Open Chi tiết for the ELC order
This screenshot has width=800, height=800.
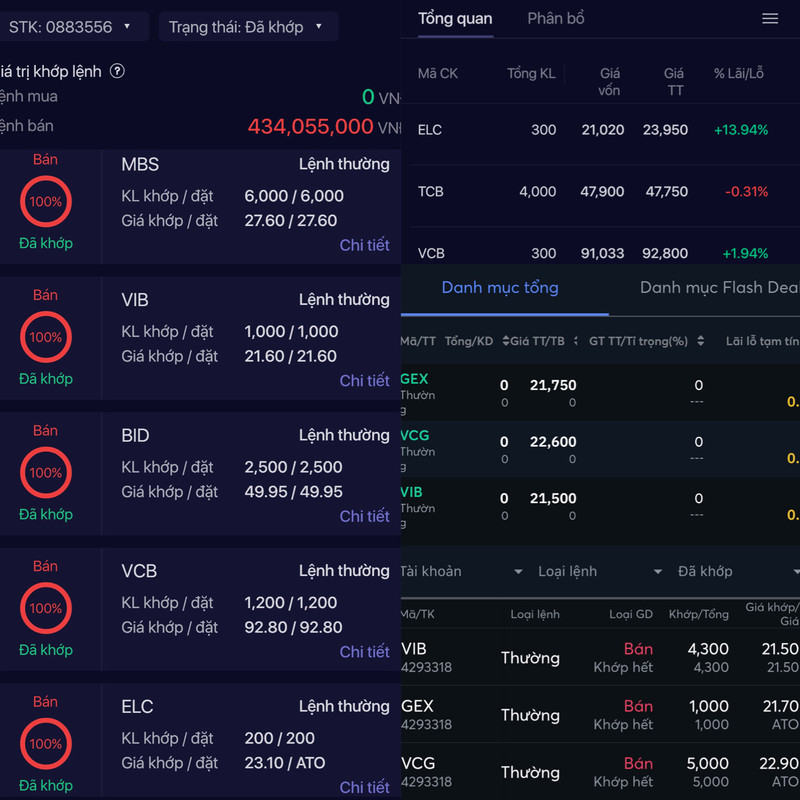364,787
